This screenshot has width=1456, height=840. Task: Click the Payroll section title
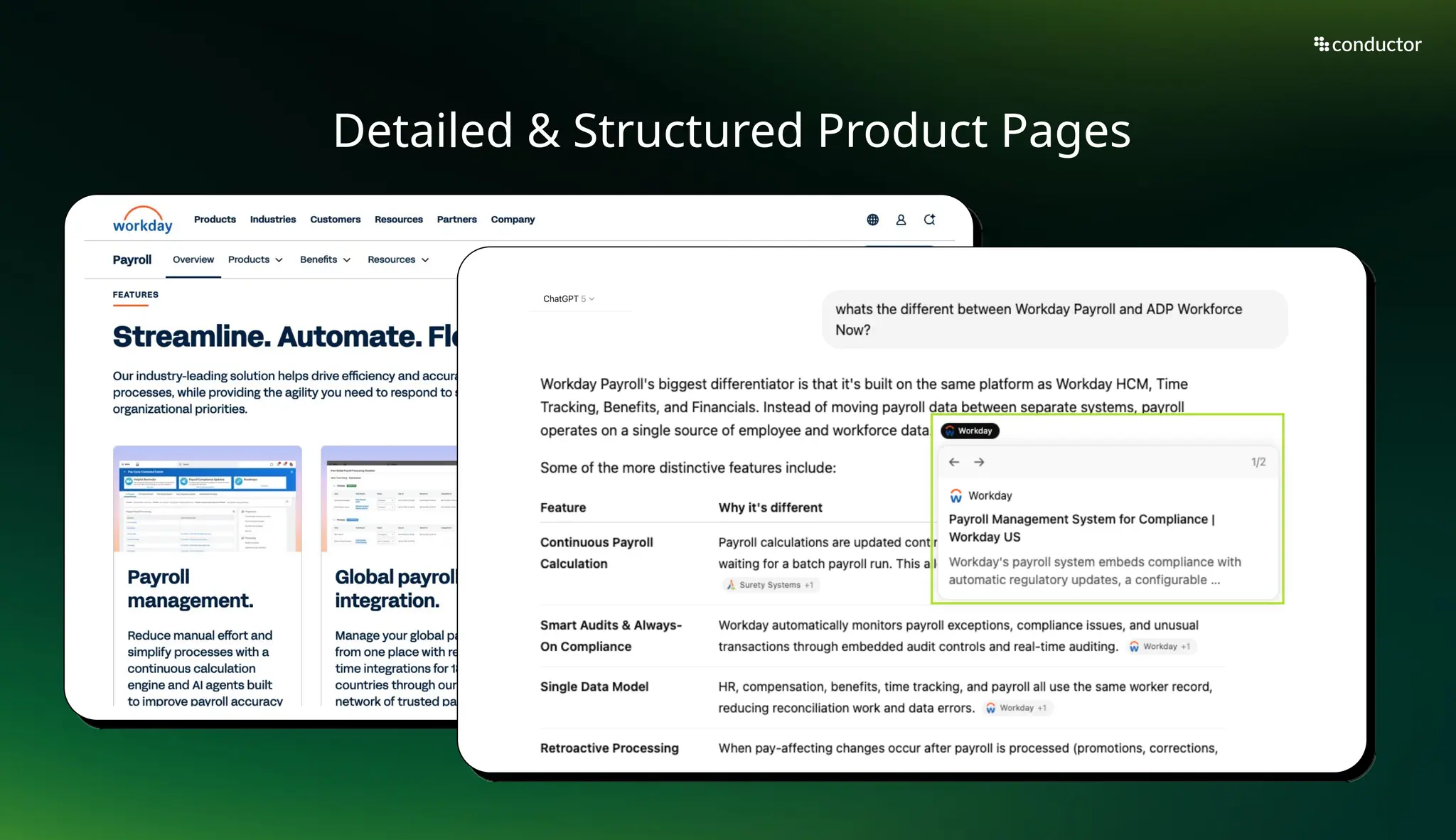(x=132, y=259)
